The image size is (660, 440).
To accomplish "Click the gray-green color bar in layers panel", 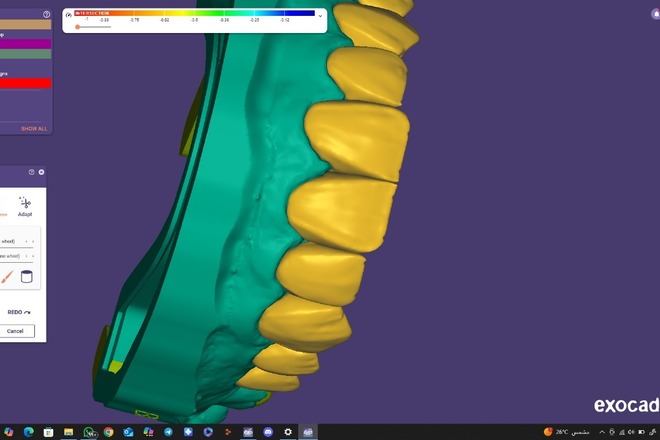I will coord(25,54).
